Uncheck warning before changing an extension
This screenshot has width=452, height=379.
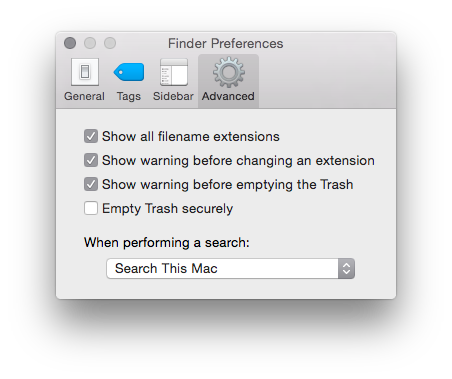(91, 160)
